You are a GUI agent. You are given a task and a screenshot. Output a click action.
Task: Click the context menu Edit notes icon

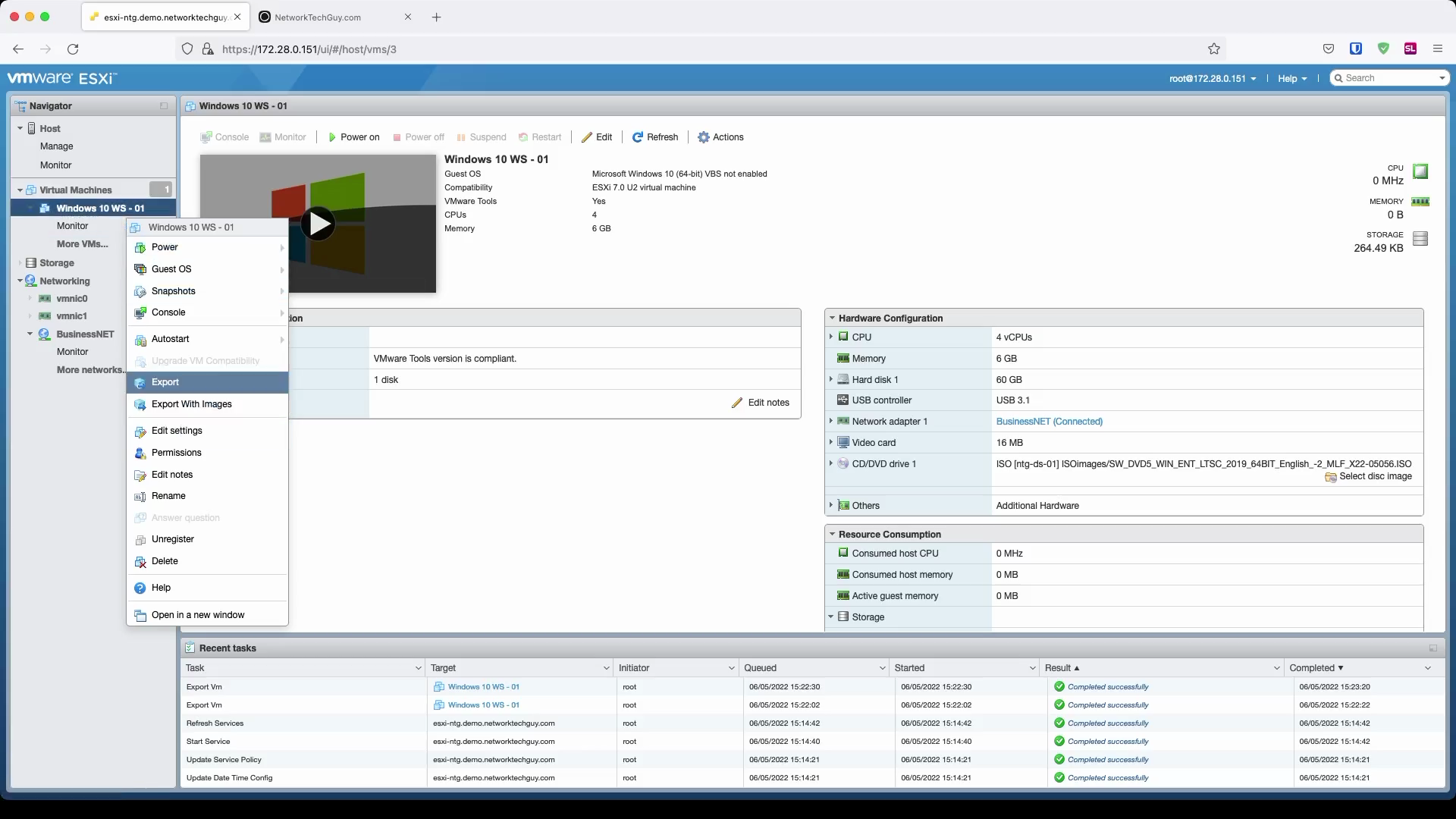pos(140,475)
